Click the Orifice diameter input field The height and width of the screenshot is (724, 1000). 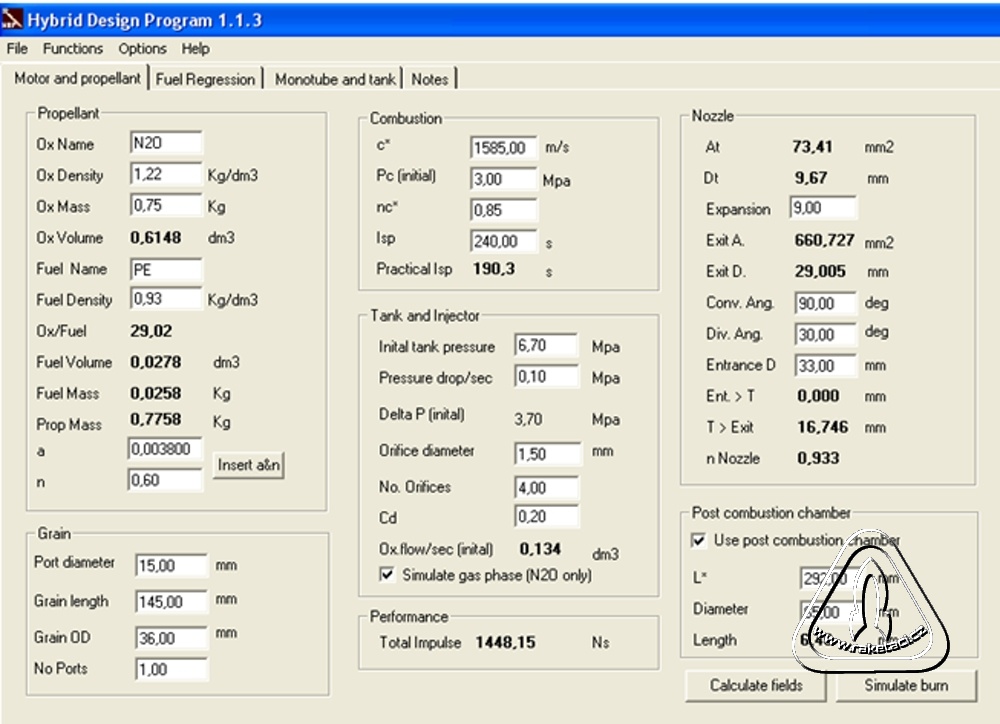547,454
